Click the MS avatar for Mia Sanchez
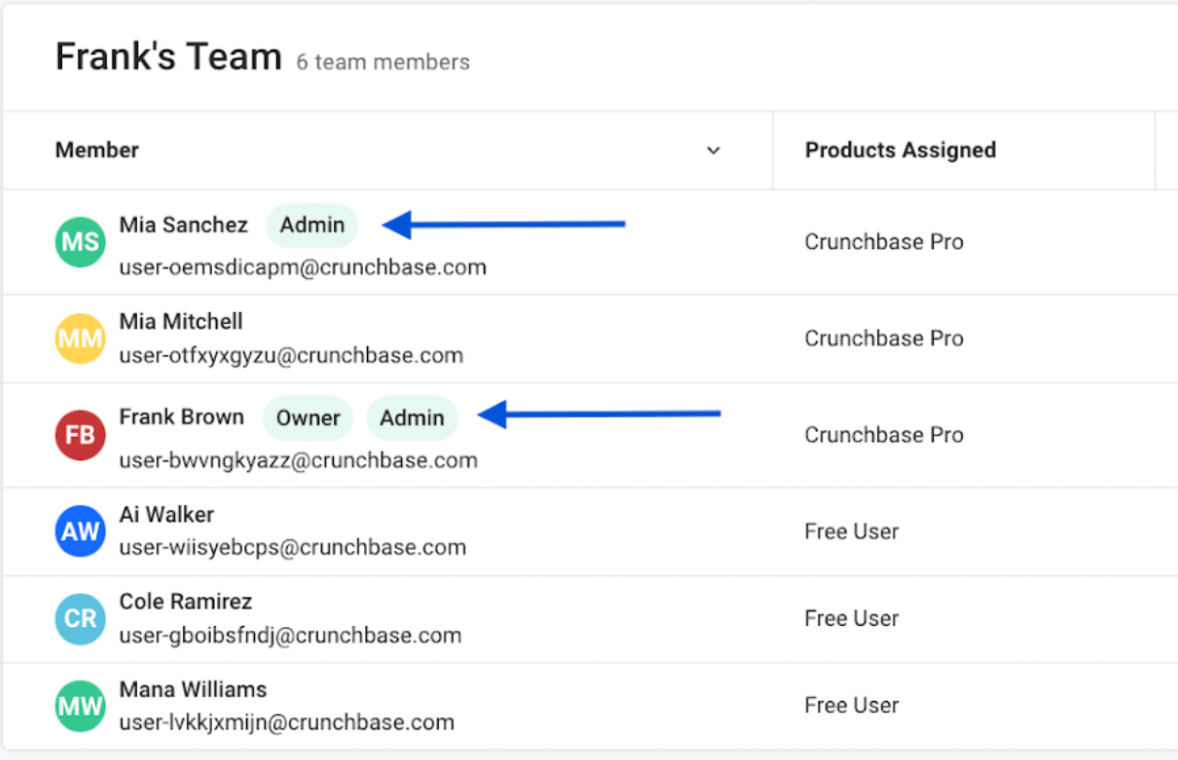Screen dimensions: 1178x760 point(80,242)
